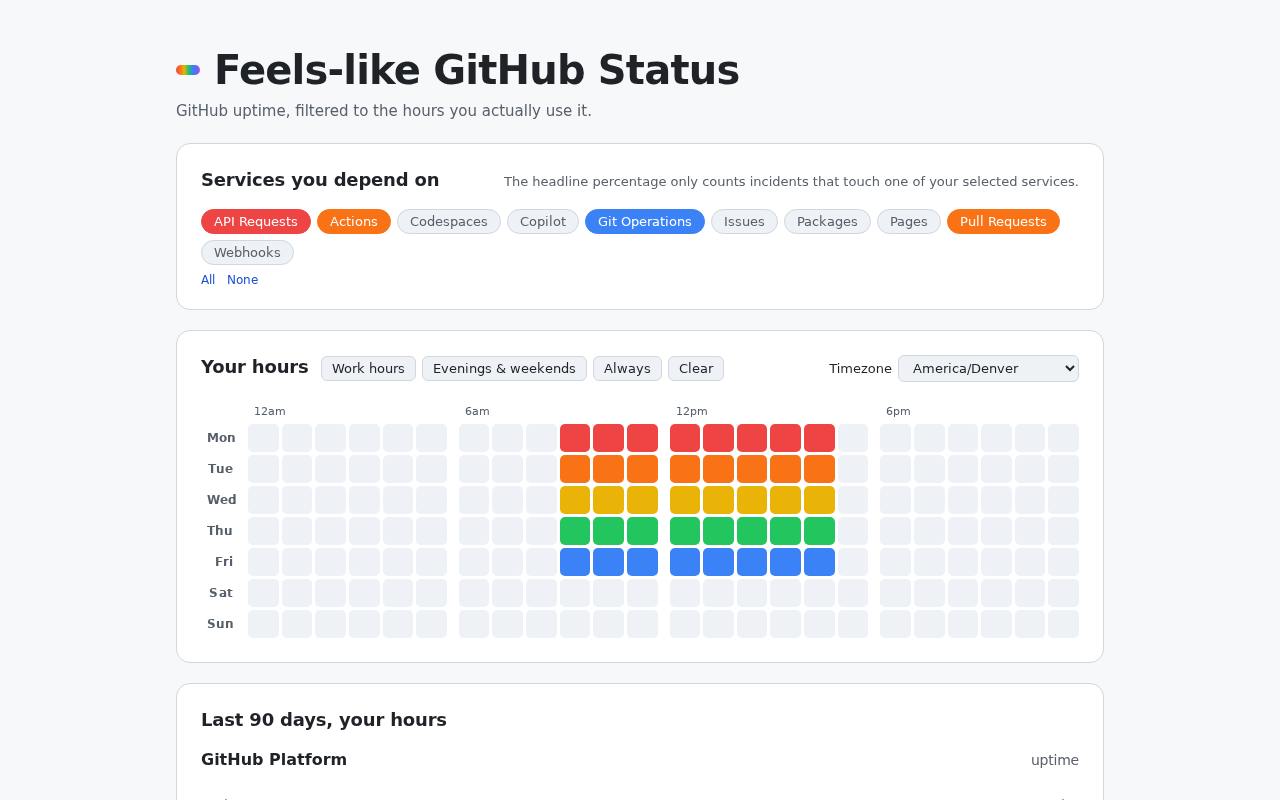Toggle the yellow Wednesday 12pm hour cell
This screenshot has width=1280, height=800.
[x=685, y=500]
